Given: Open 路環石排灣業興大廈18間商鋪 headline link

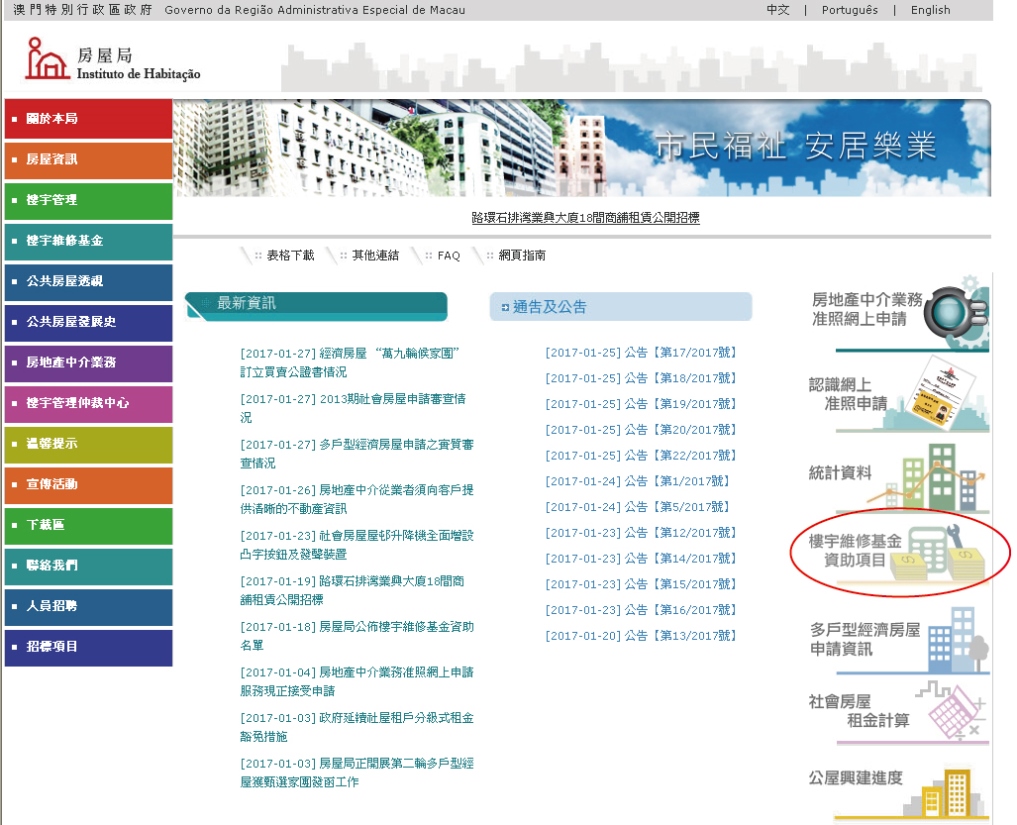Looking at the screenshot, I should click(585, 218).
